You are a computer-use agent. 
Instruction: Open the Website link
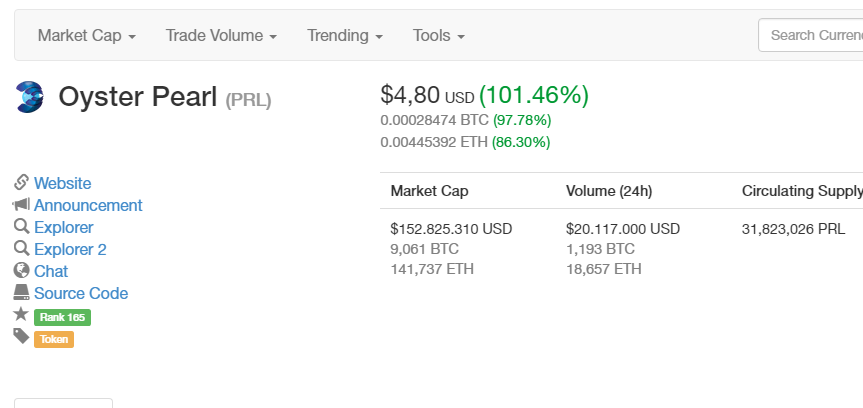62,183
